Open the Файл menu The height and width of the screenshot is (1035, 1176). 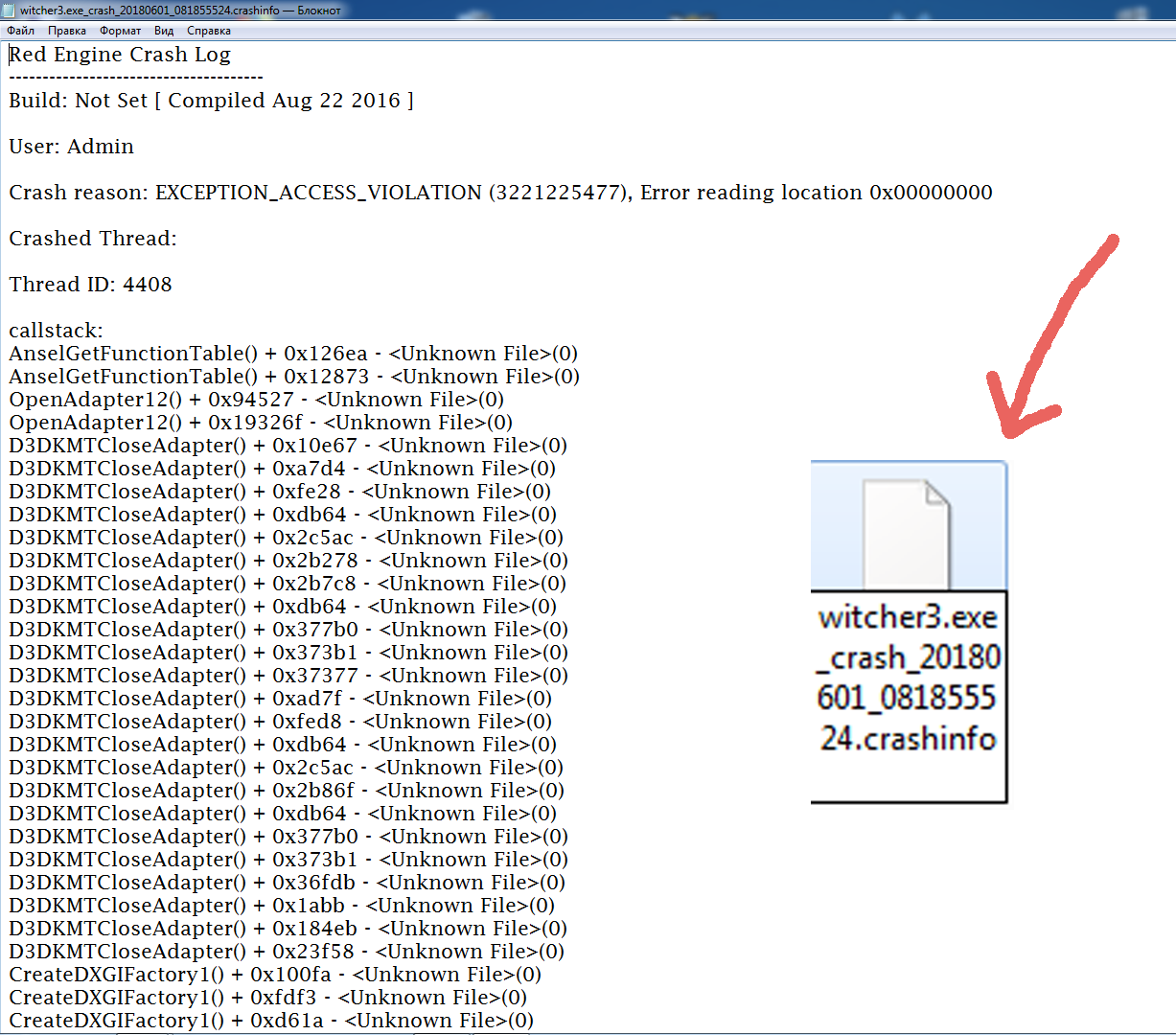(x=20, y=31)
